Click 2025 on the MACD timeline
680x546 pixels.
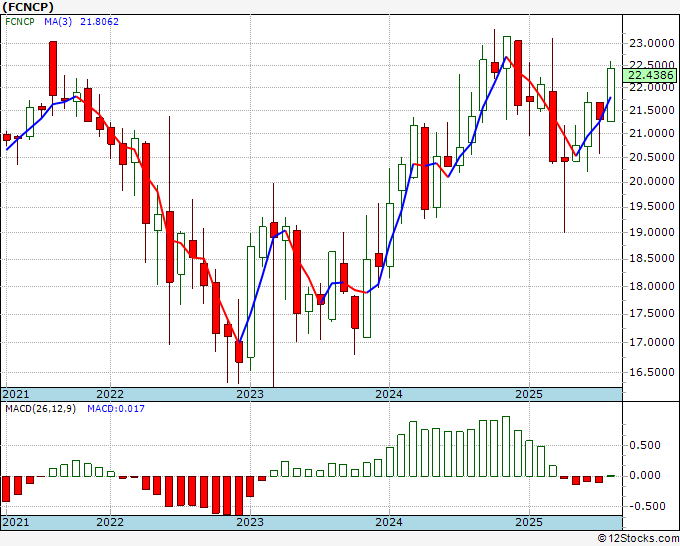(529, 522)
